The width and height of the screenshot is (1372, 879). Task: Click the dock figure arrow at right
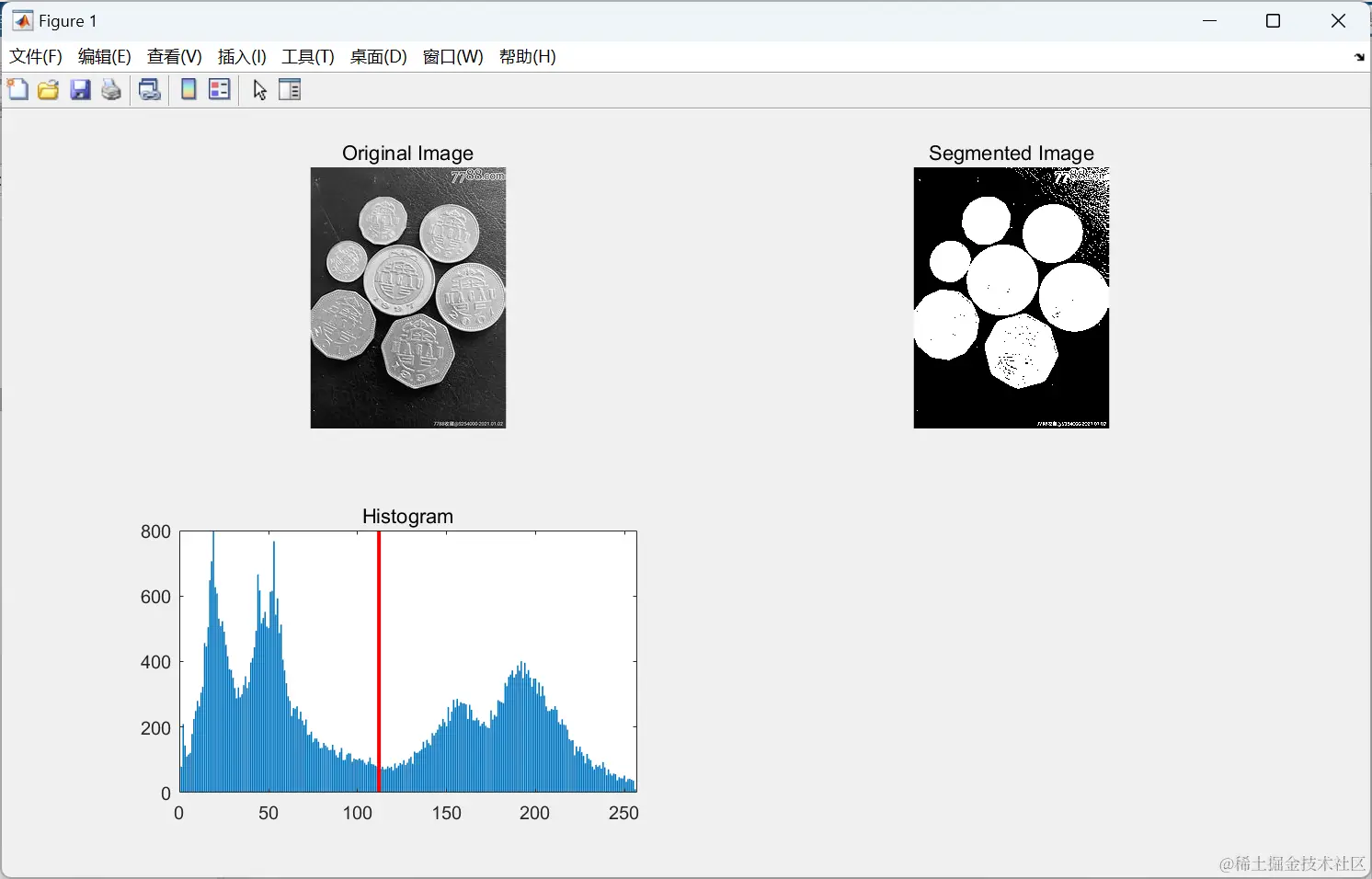pos(1359,57)
